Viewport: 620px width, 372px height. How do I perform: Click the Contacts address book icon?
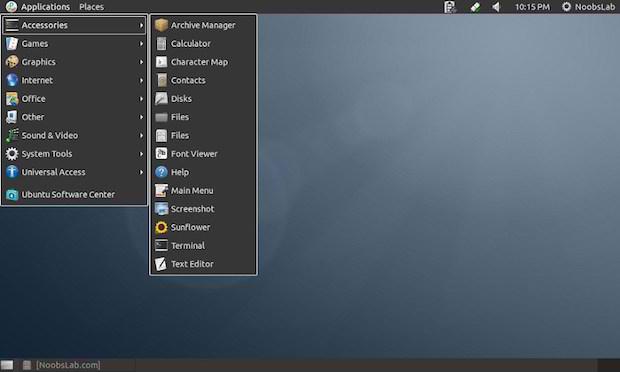[162, 80]
